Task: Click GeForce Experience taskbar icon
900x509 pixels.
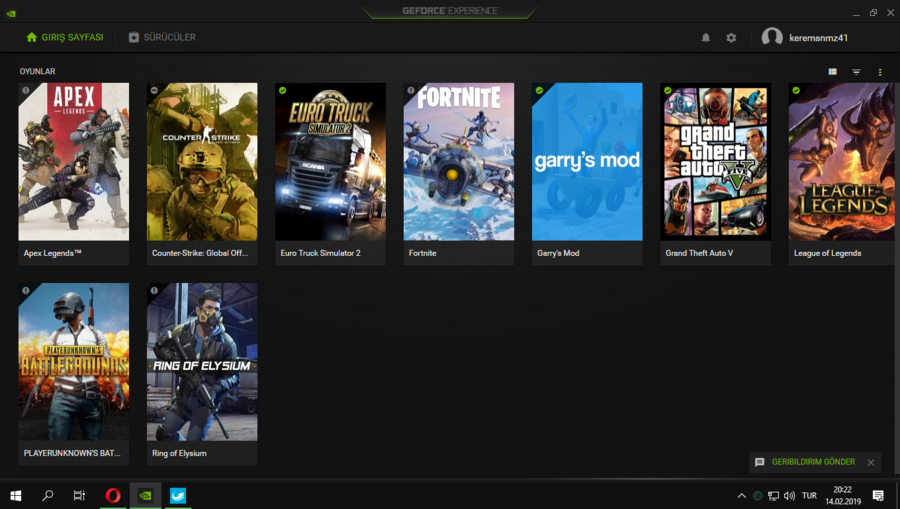Action: [145, 495]
